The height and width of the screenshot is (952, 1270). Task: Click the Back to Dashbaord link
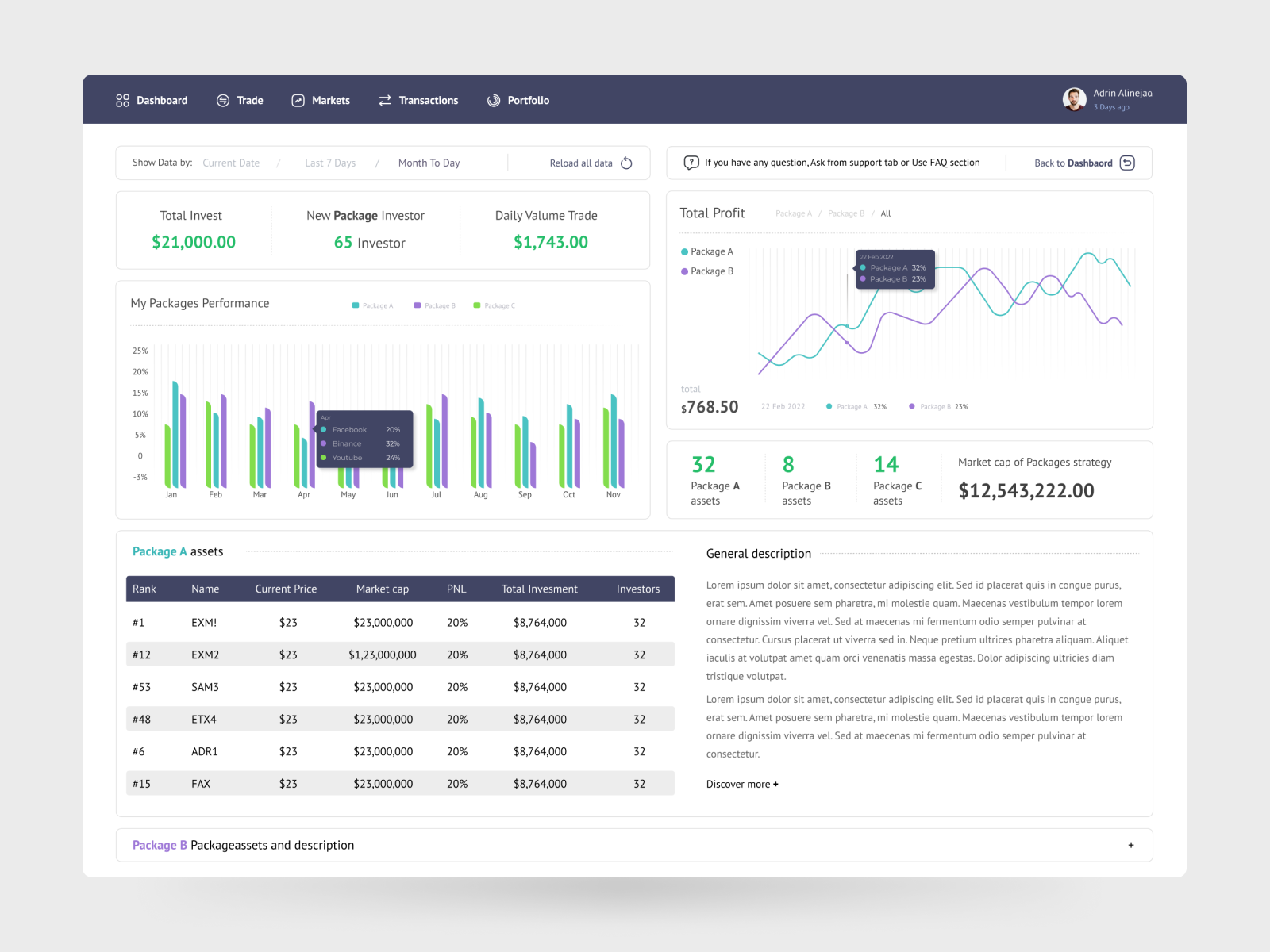(1073, 163)
